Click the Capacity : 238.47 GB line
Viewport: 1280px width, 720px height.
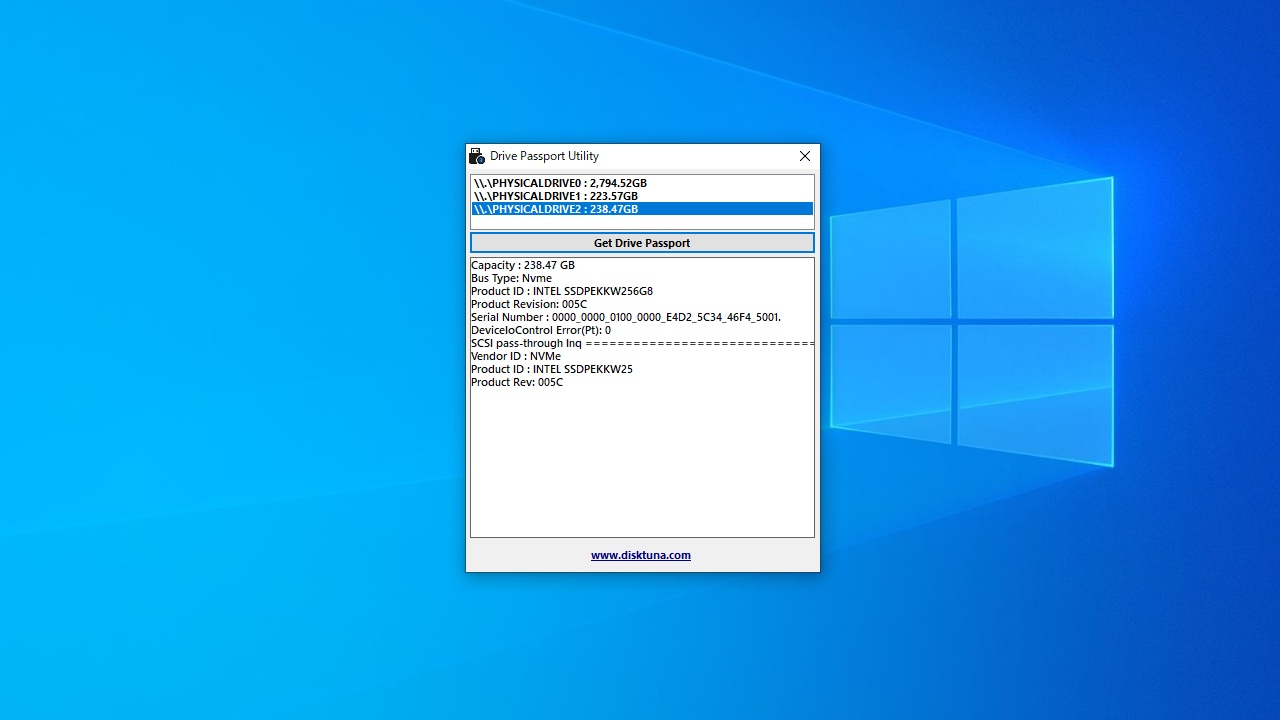(x=523, y=265)
